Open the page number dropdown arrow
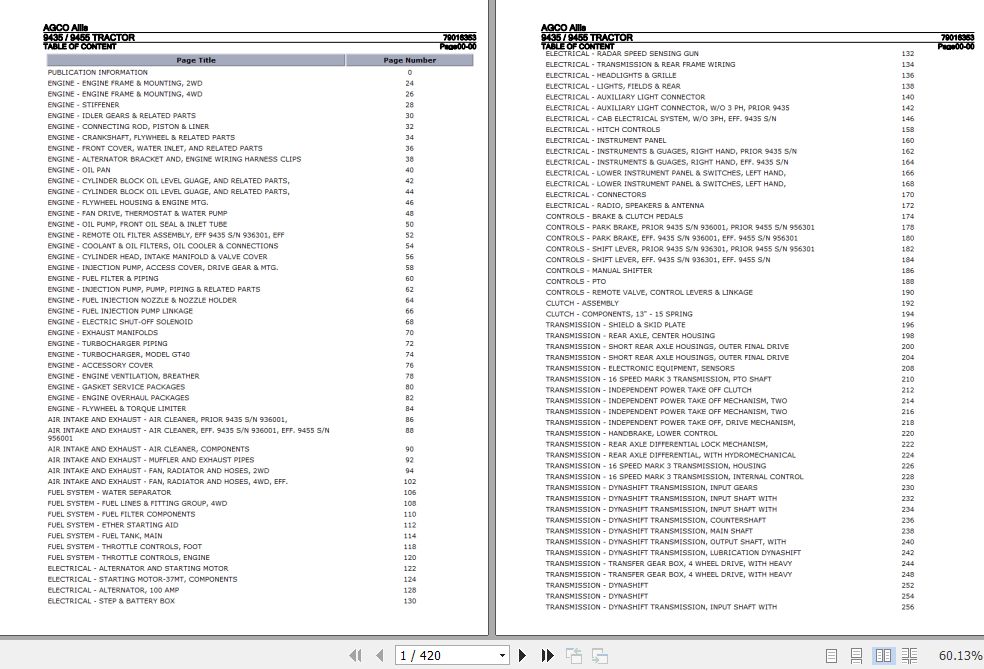The width and height of the screenshot is (984, 669). pyautogui.click(x=502, y=656)
